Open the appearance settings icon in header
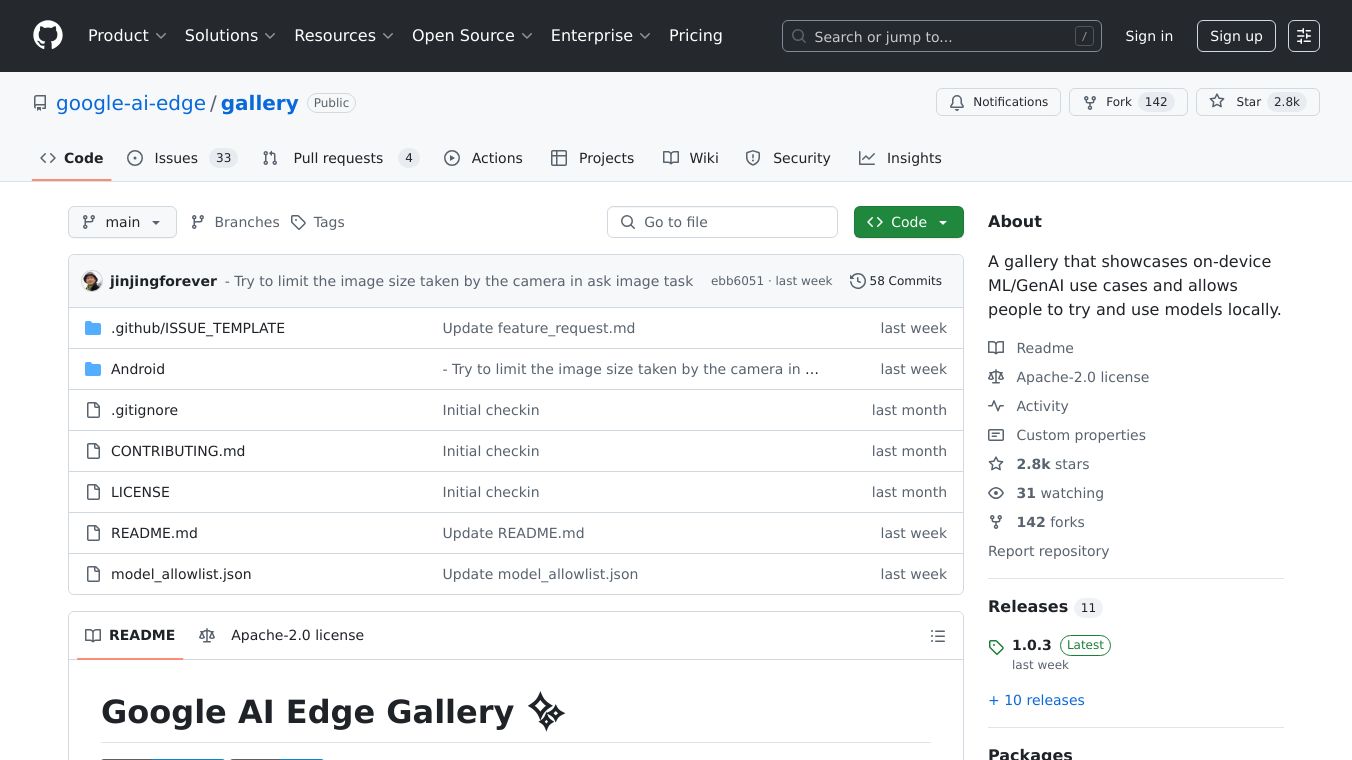 [x=1303, y=36]
